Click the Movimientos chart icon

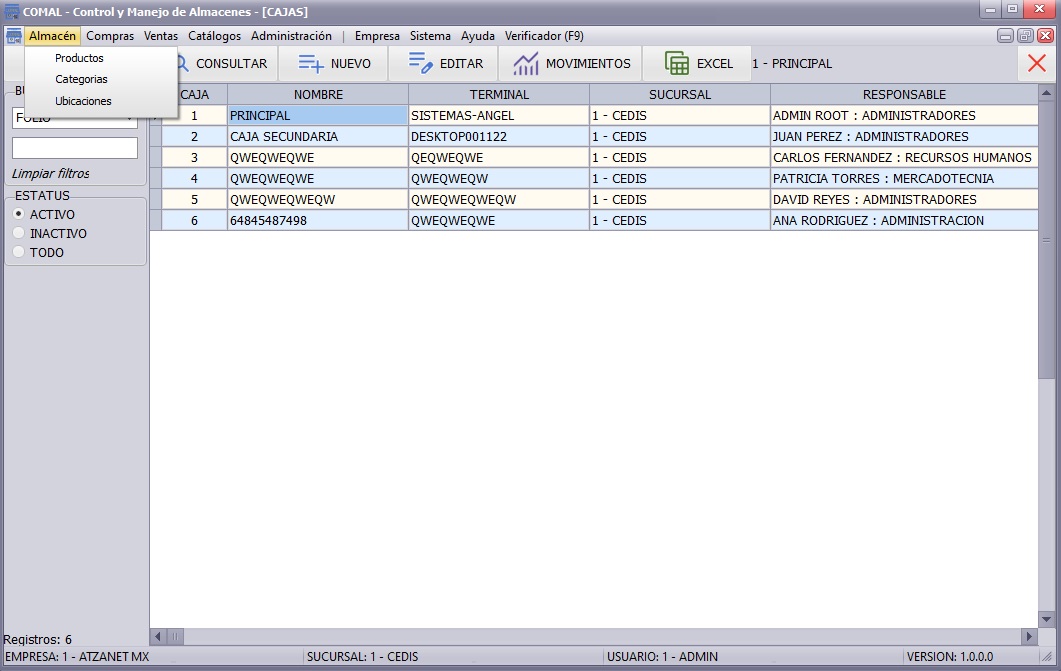pyautogui.click(x=527, y=62)
